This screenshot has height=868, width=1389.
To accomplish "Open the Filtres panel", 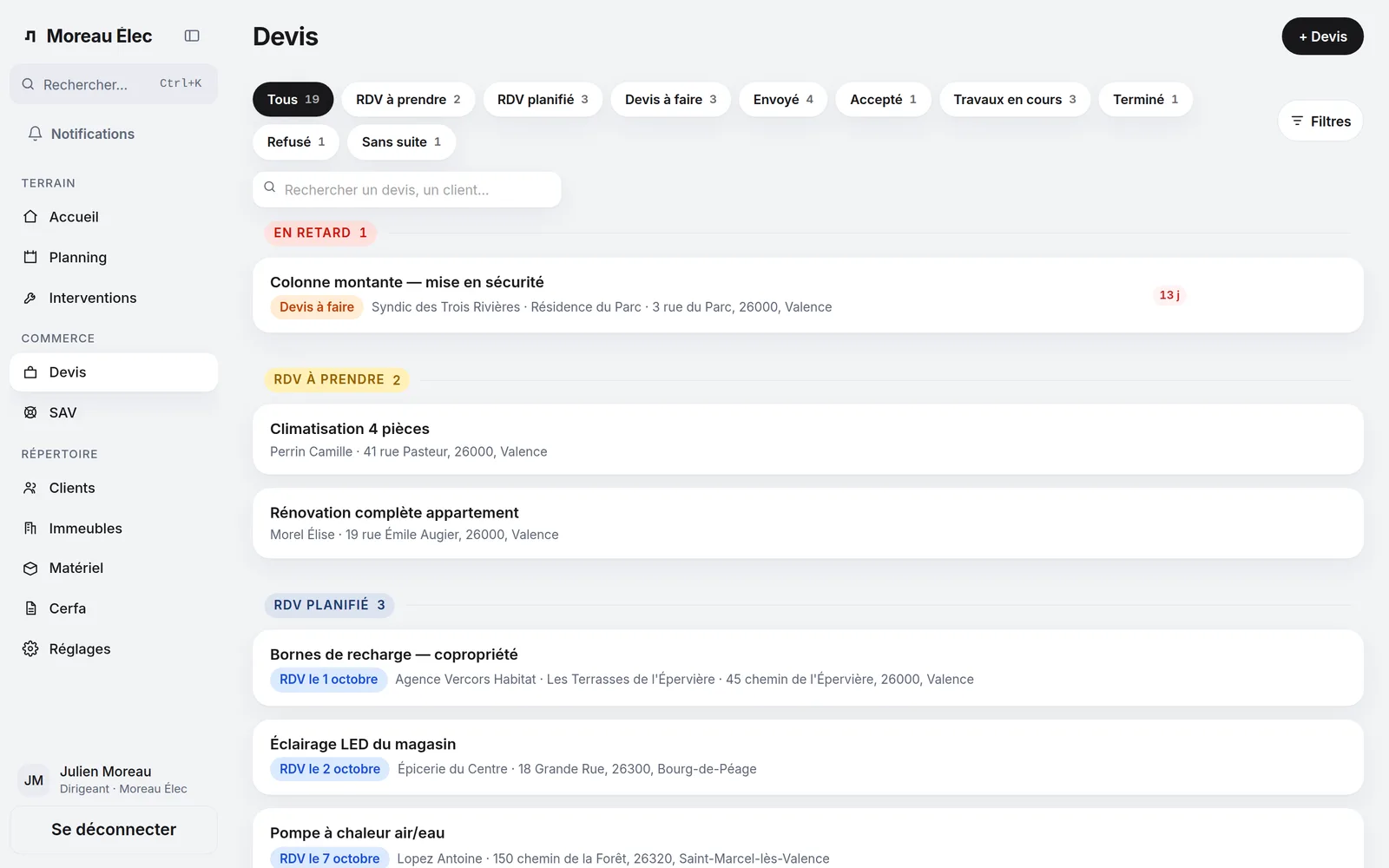I will coord(1320,121).
